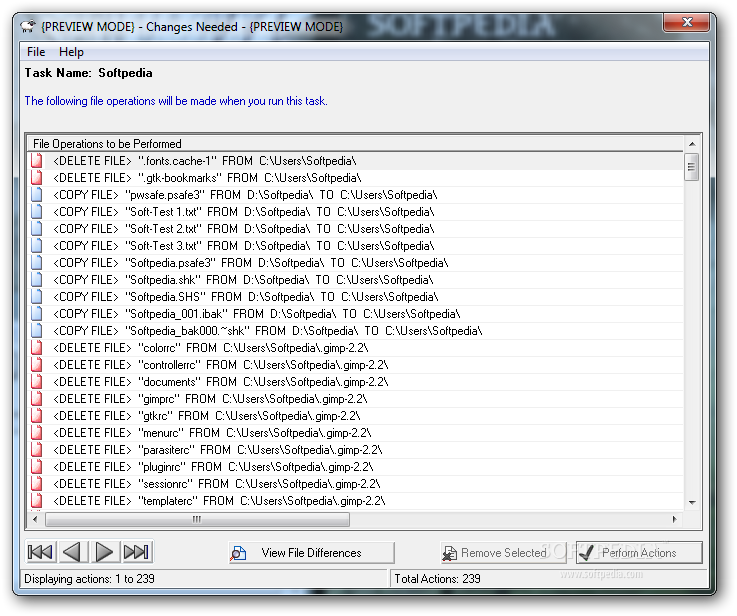Click blue file icon for Soft-Test 3.txt
This screenshot has height=616, width=737.
[37, 246]
